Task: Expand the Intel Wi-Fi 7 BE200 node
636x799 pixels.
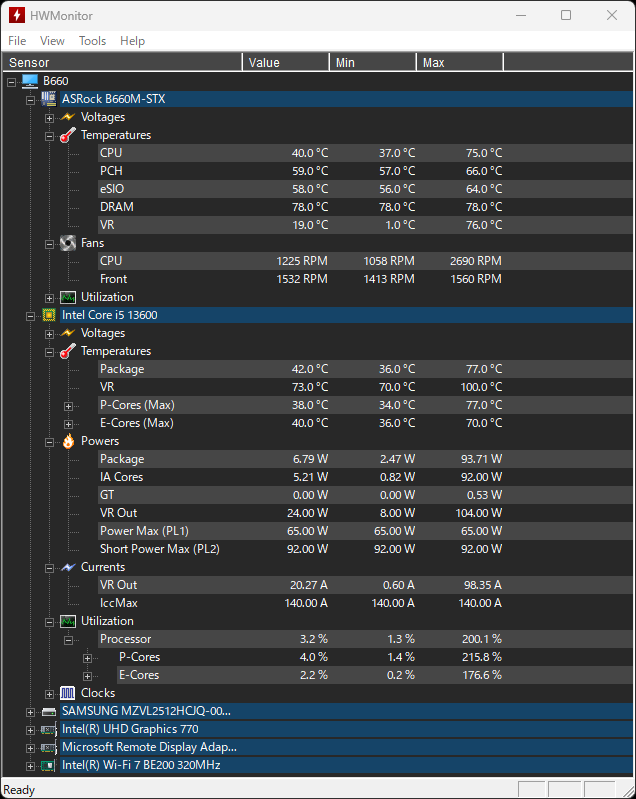Action: pos(31,766)
